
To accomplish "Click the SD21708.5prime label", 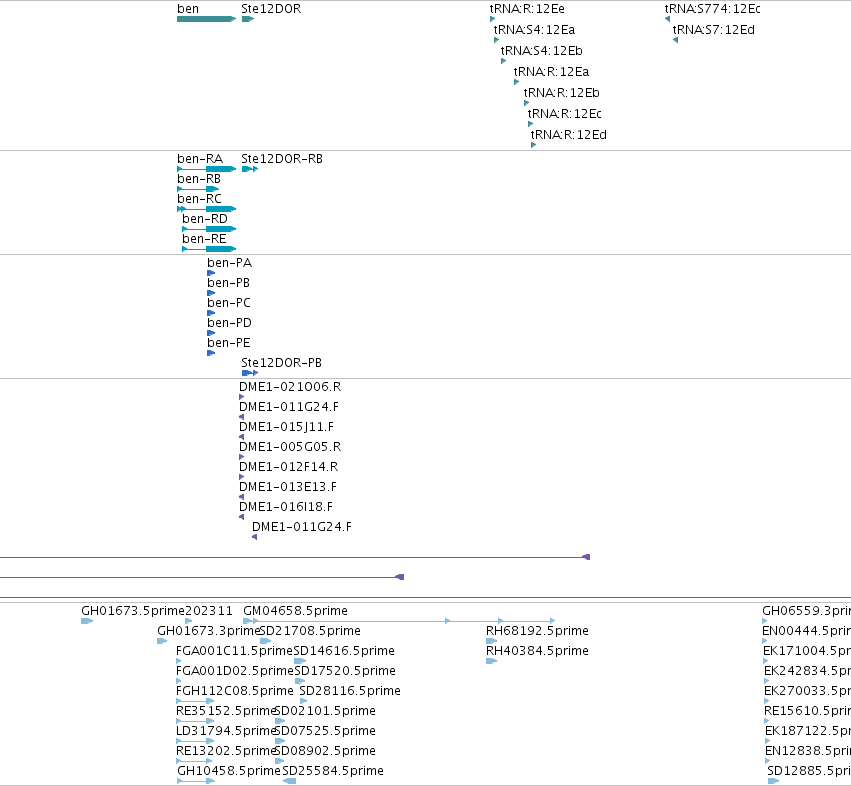I will [310, 631].
